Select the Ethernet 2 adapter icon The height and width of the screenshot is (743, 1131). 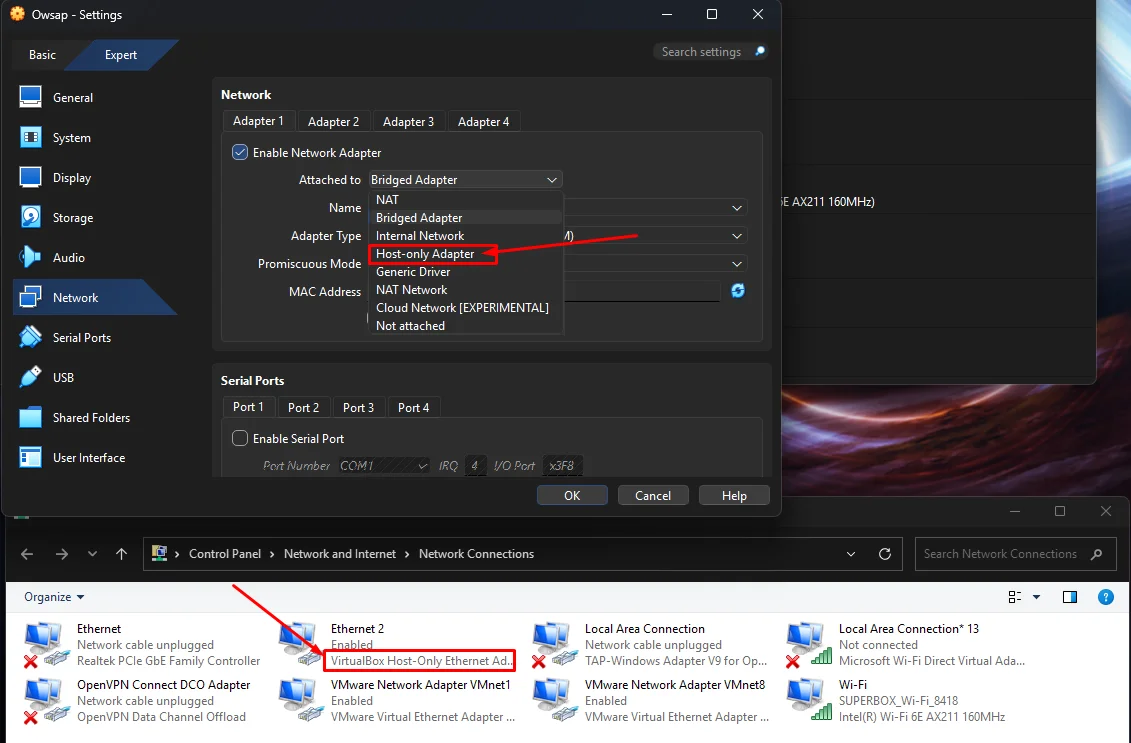tap(301, 645)
